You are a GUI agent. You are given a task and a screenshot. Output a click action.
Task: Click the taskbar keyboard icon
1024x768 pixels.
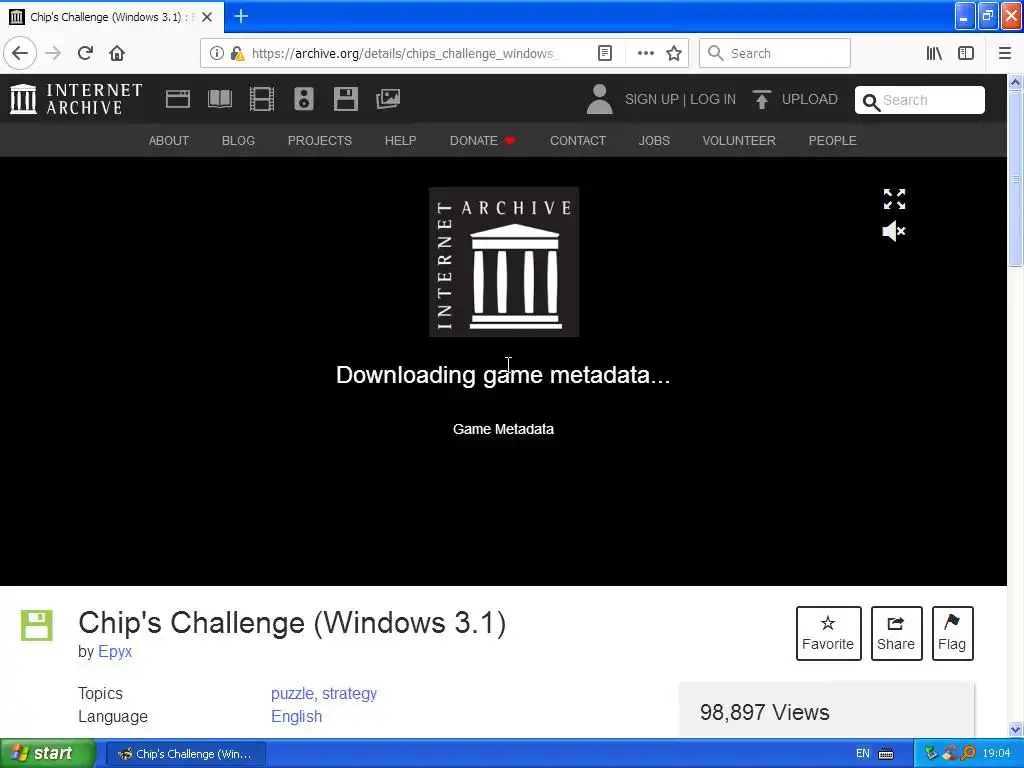tap(886, 754)
